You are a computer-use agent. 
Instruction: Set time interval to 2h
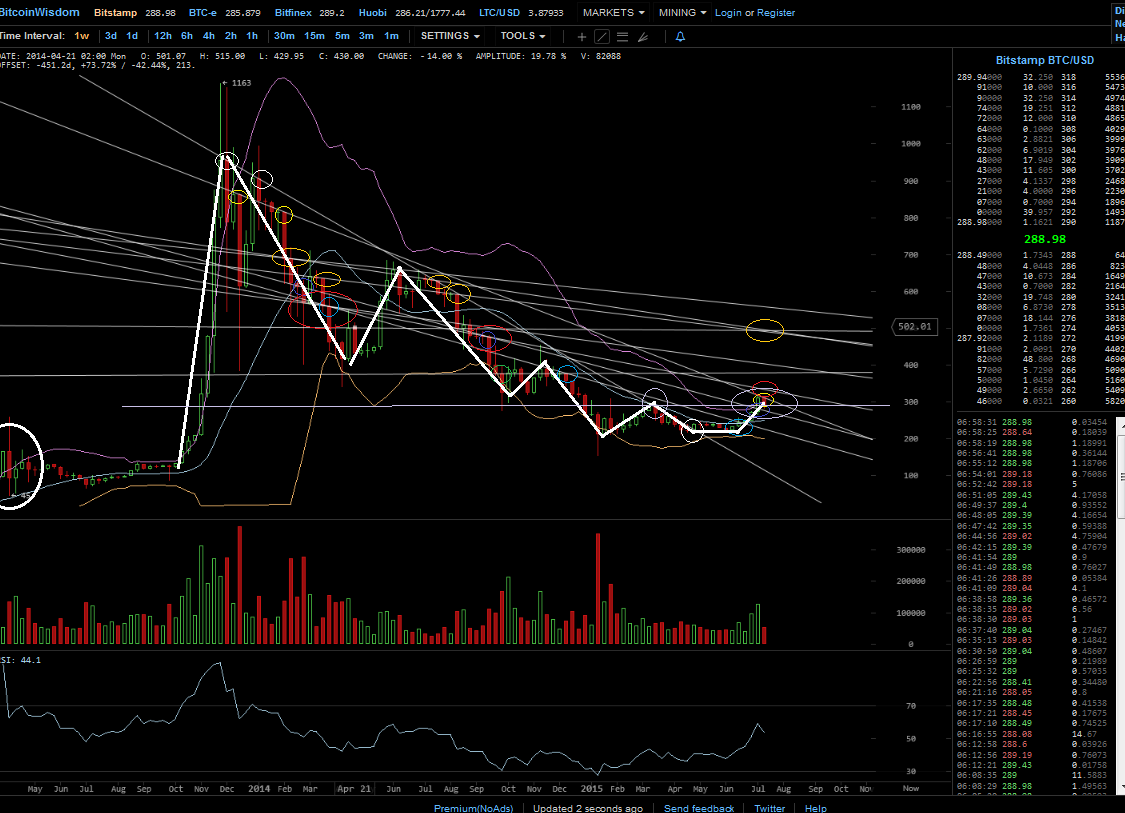click(x=230, y=36)
